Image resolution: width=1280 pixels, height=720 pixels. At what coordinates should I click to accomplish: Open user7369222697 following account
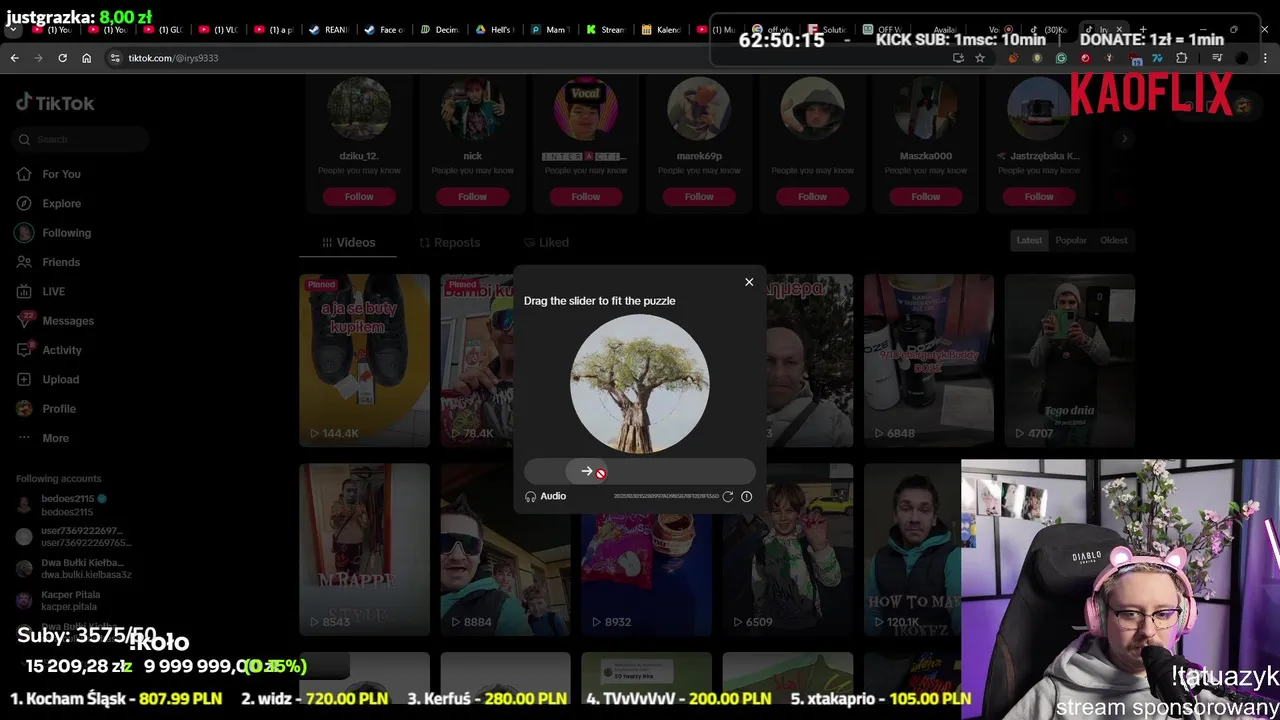72,537
